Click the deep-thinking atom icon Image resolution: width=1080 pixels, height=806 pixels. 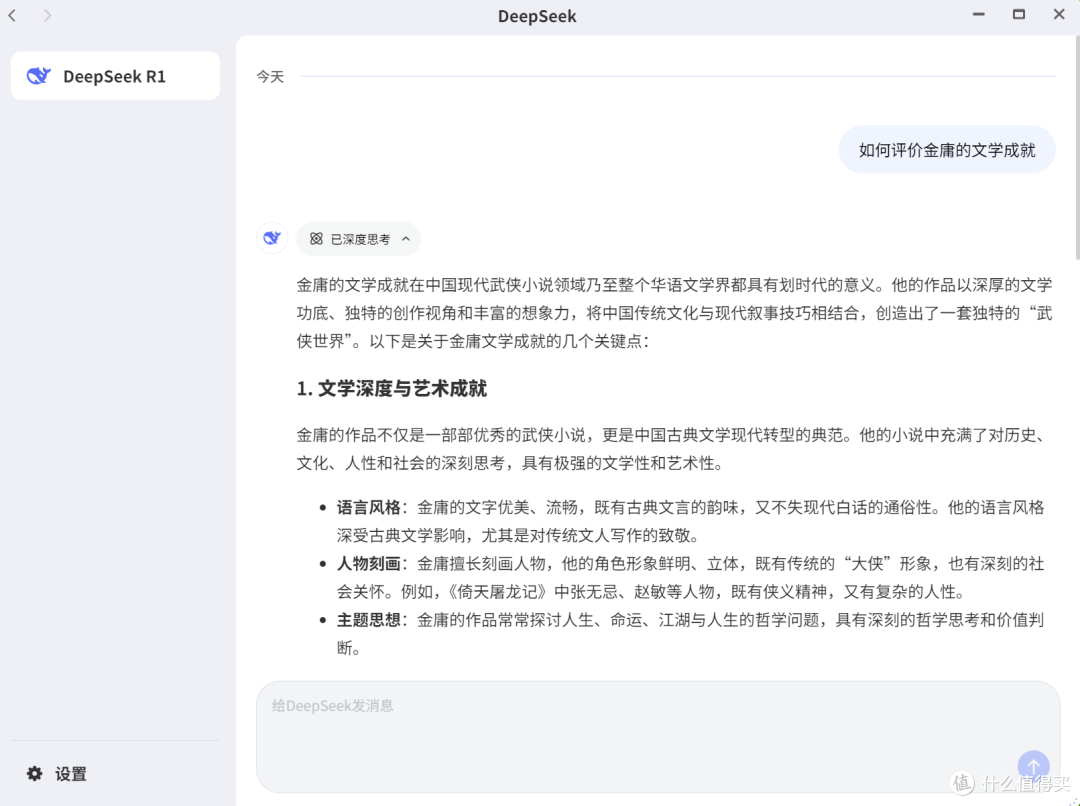(316, 239)
